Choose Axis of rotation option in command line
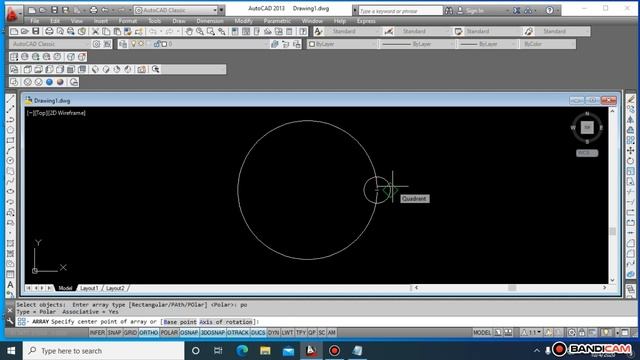 (x=227, y=322)
